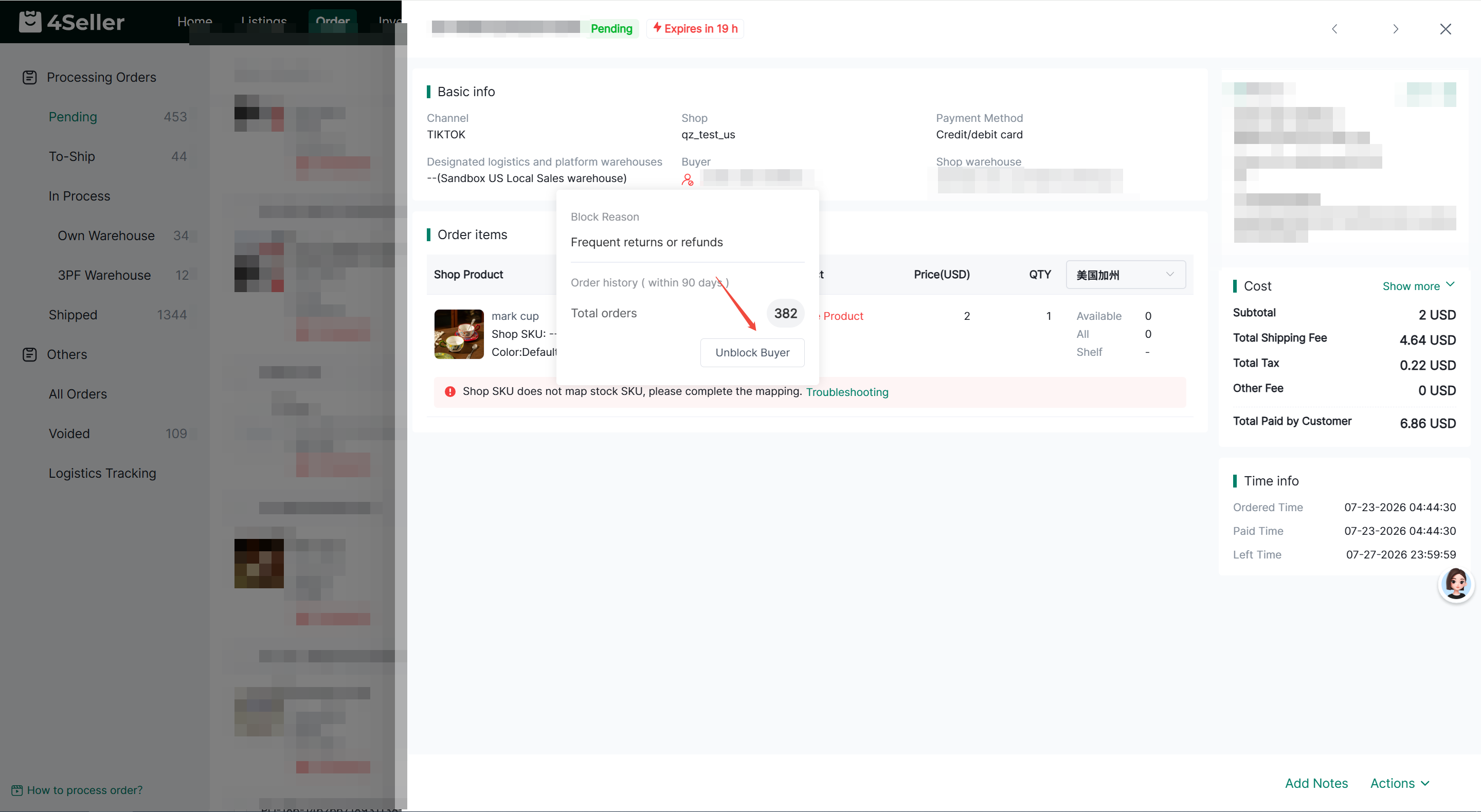Click the Pending status badge
1481x812 pixels.
point(611,29)
